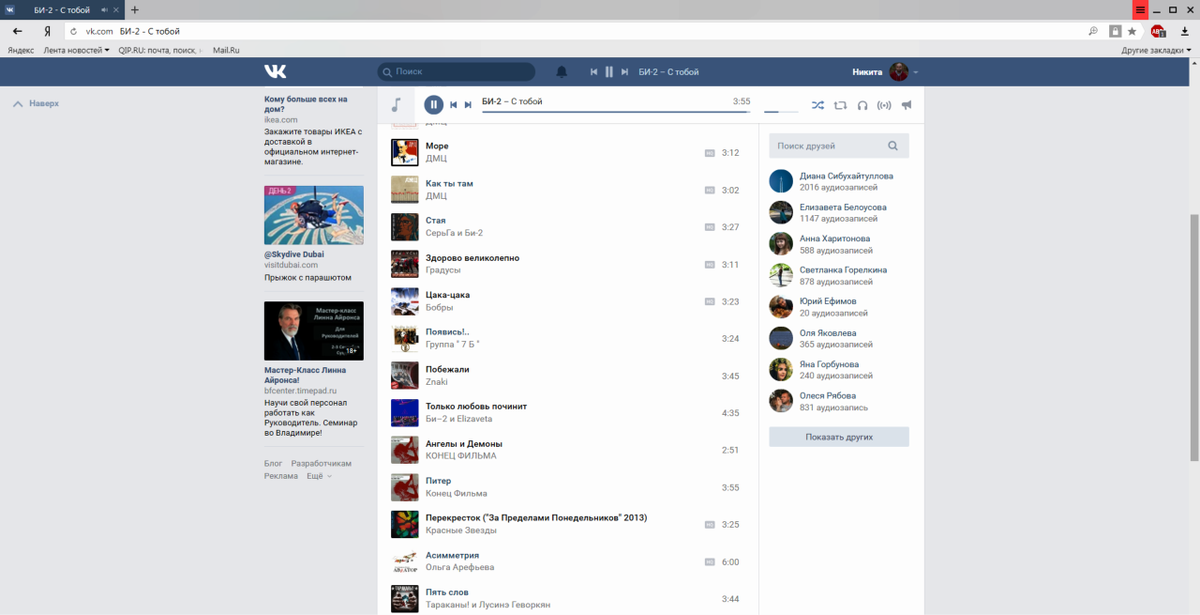Show lyrics icon for Здорово великолепно
1200x615 pixels.
[710, 264]
